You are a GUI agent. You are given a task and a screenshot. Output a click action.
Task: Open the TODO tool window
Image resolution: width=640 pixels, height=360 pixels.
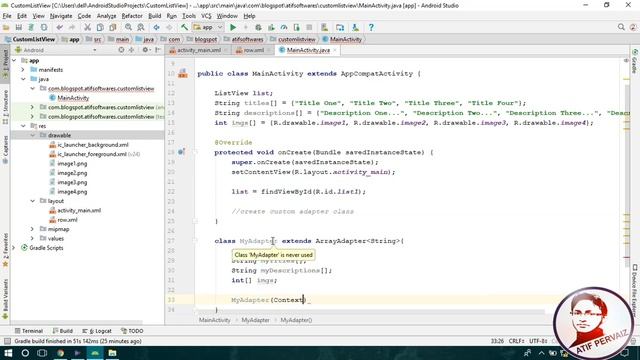[132, 331]
